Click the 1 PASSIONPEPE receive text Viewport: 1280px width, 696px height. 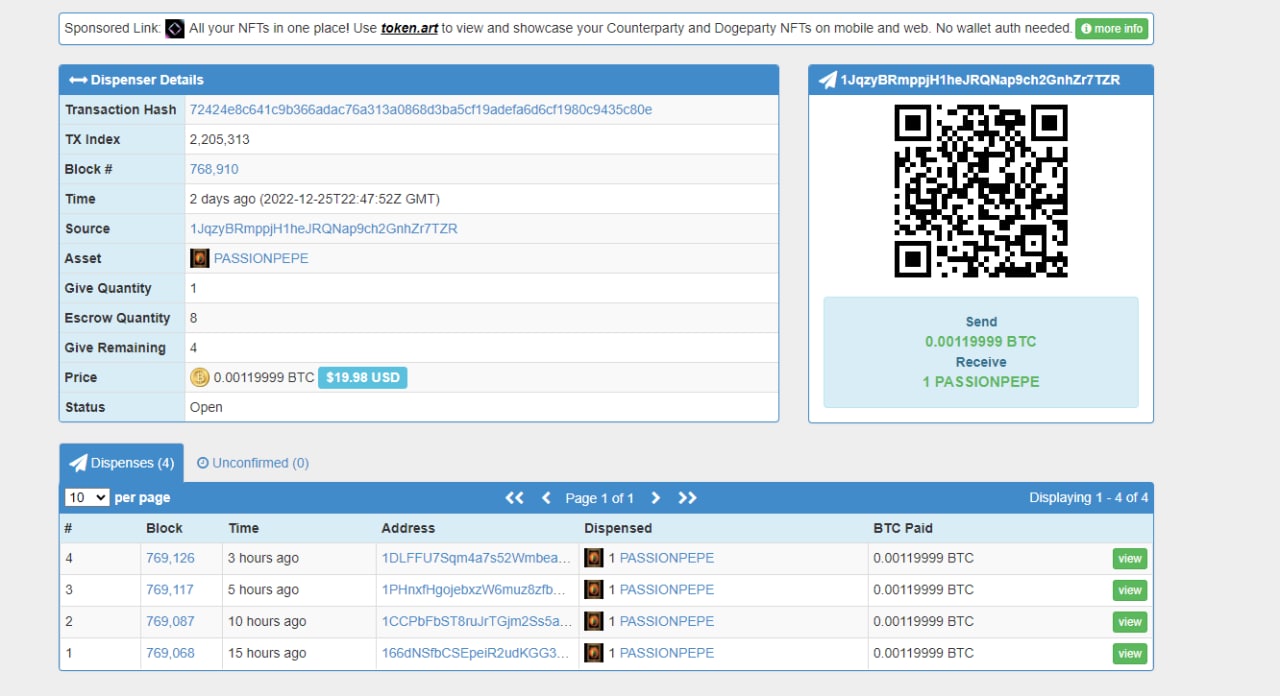[981, 382]
